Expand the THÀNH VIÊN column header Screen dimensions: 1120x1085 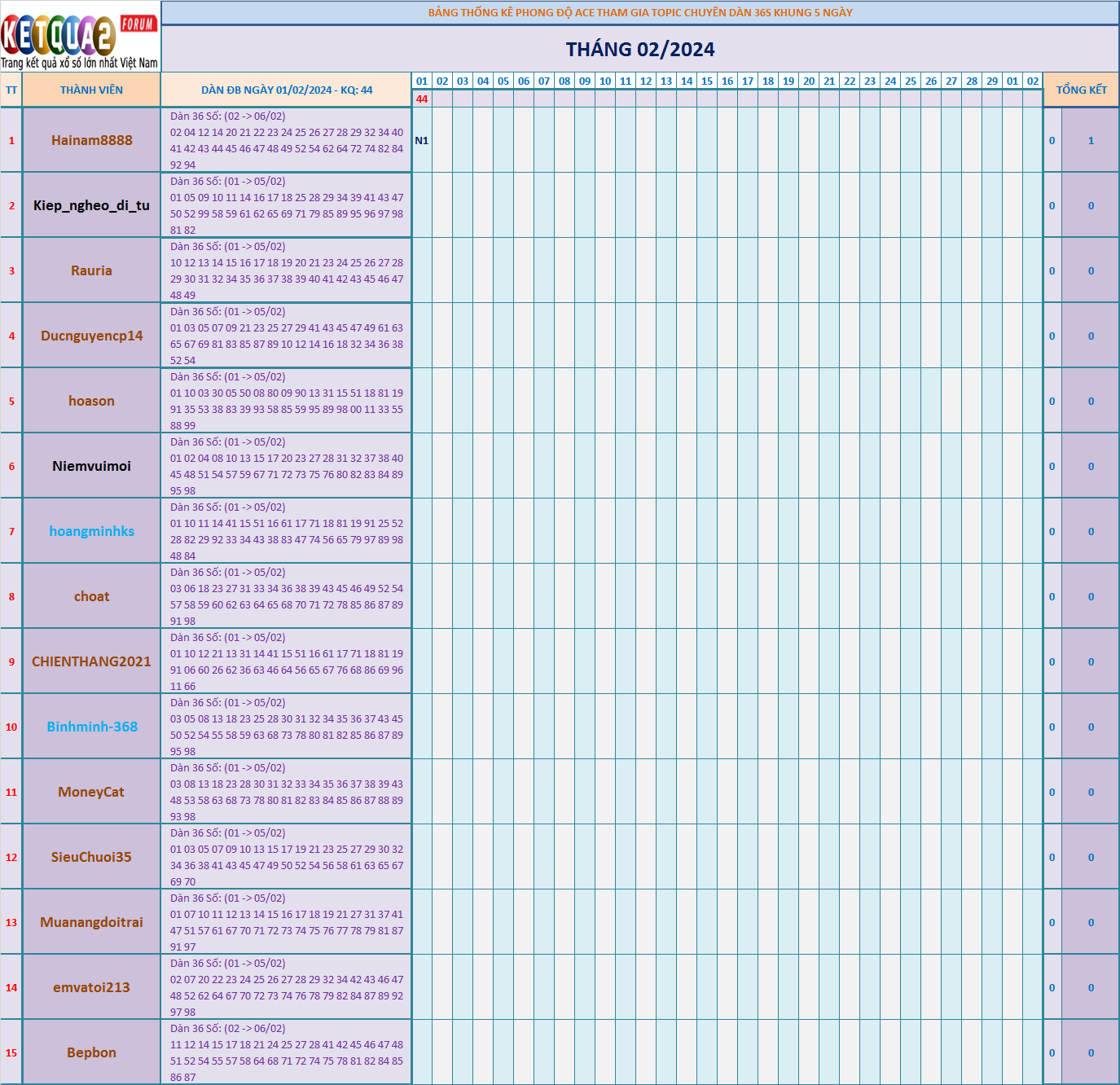coord(91,90)
